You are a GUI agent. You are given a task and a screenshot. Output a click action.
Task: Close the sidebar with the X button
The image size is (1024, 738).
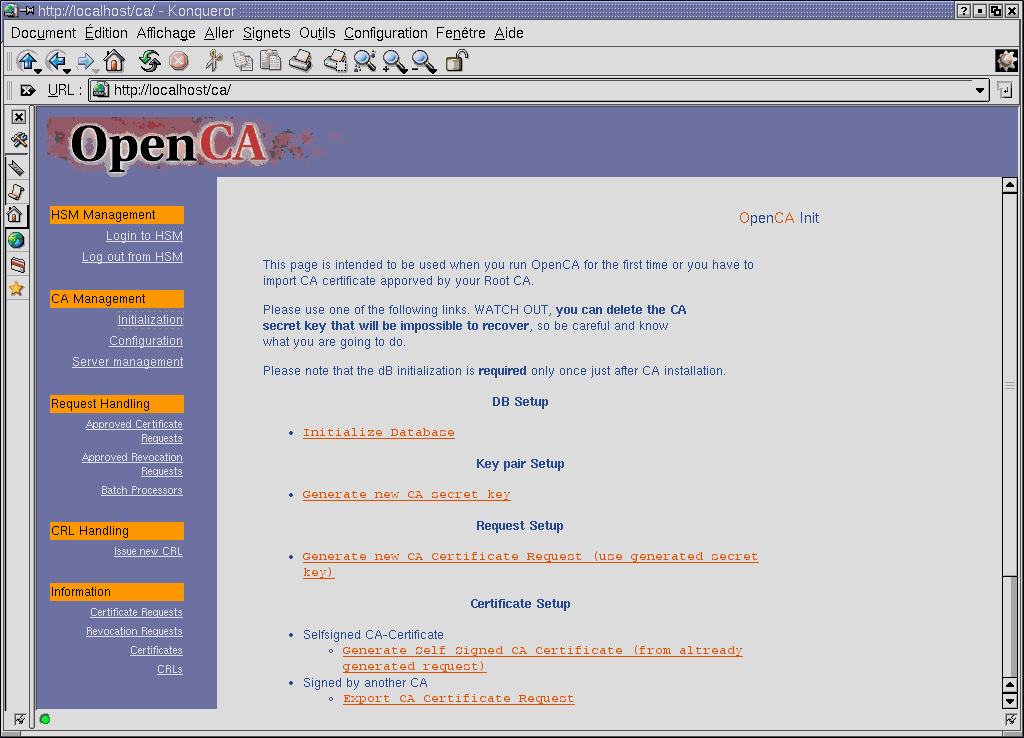(19, 117)
